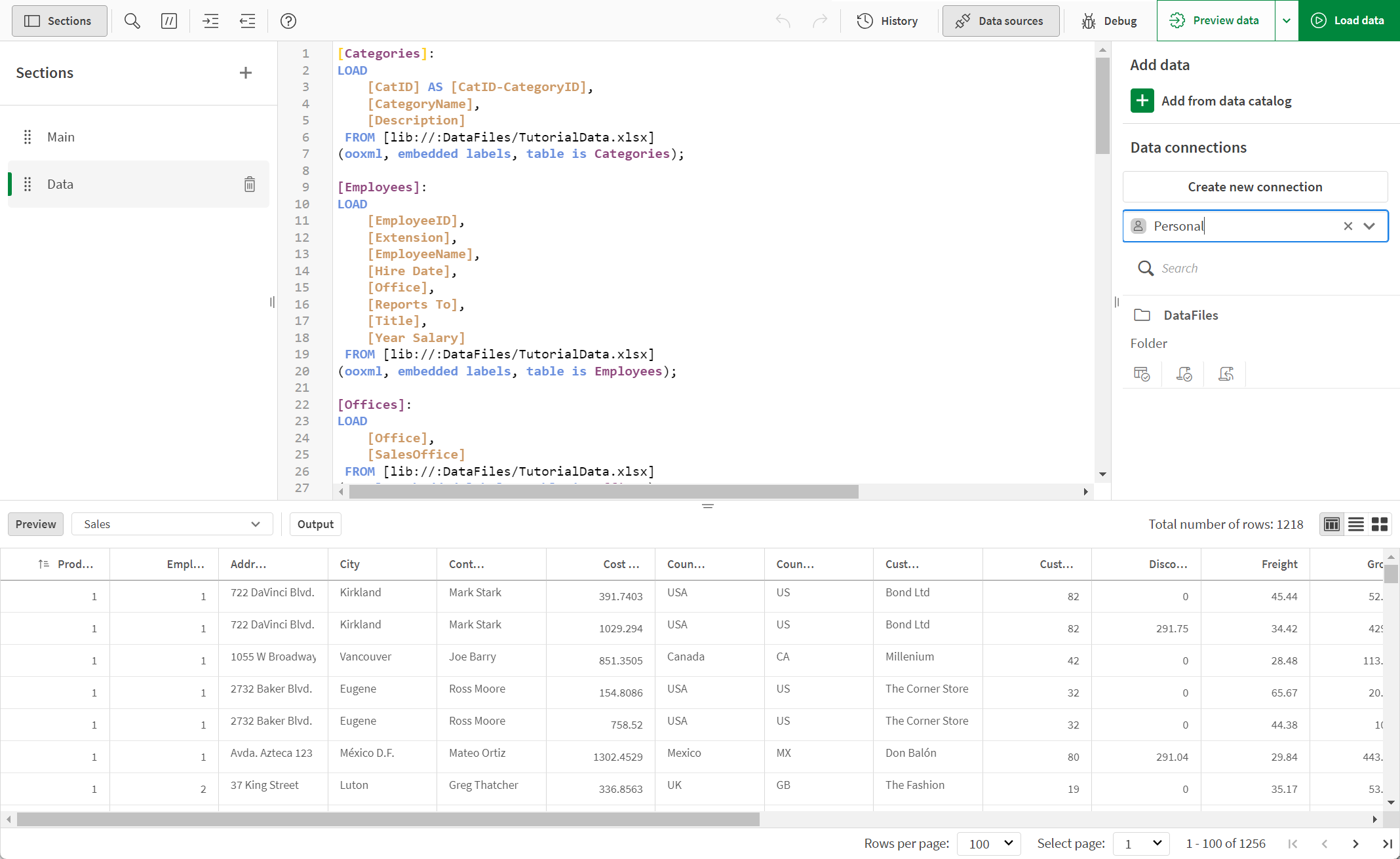
Task: Click the indent-left code formatting icon
Action: click(247, 21)
